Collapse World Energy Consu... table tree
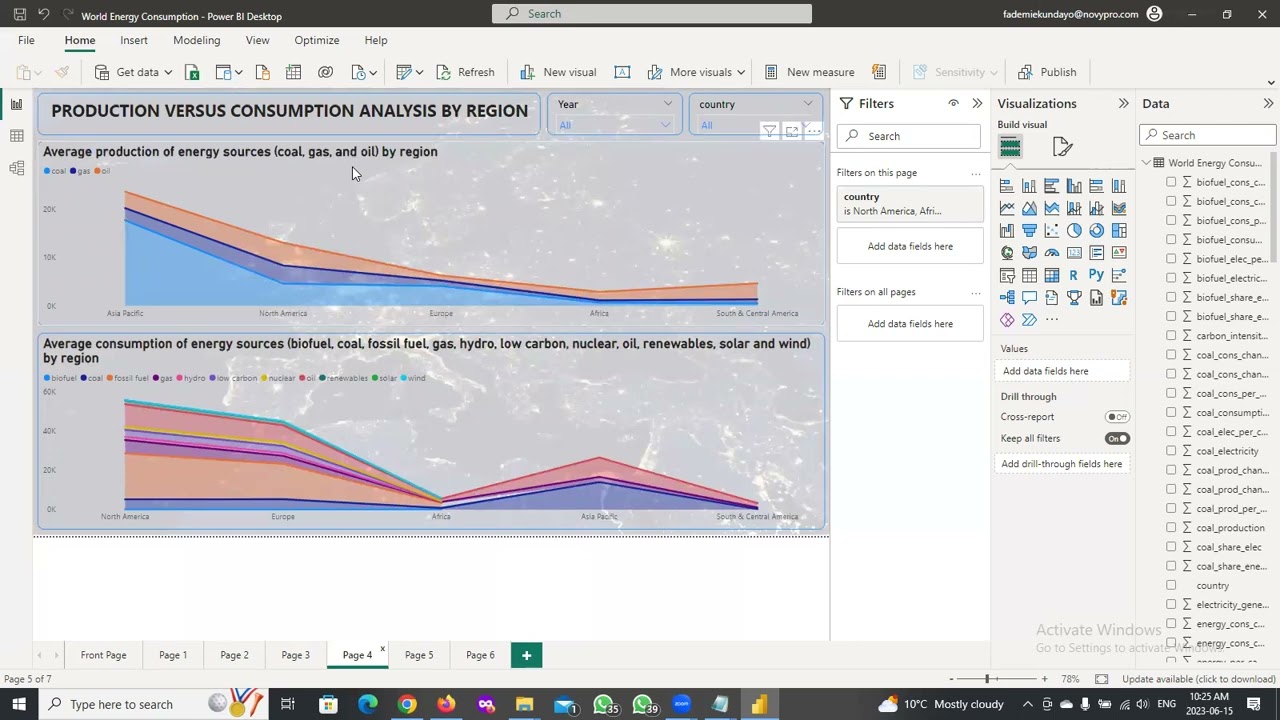1280x720 pixels. coord(1146,163)
